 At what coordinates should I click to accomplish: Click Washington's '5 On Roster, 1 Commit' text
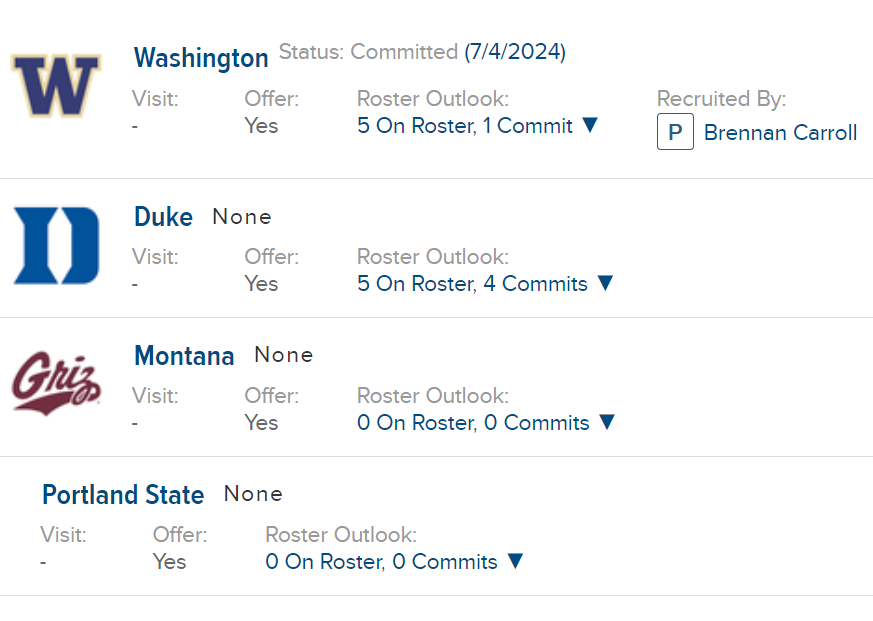point(465,126)
